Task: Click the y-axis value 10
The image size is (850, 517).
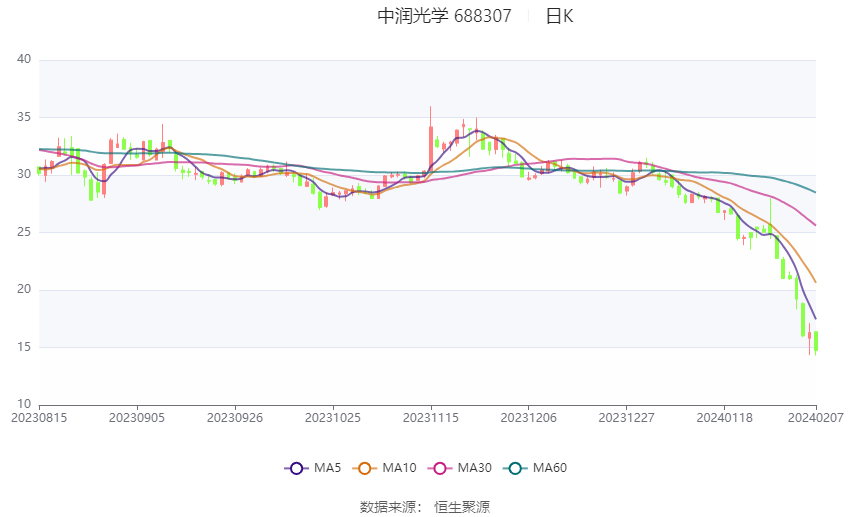Action: [24, 404]
